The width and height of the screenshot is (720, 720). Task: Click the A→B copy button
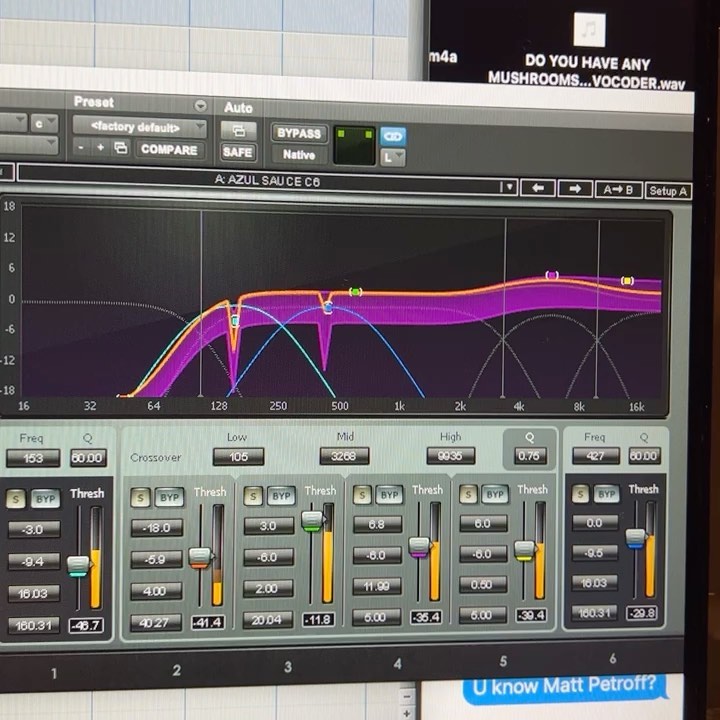[619, 189]
